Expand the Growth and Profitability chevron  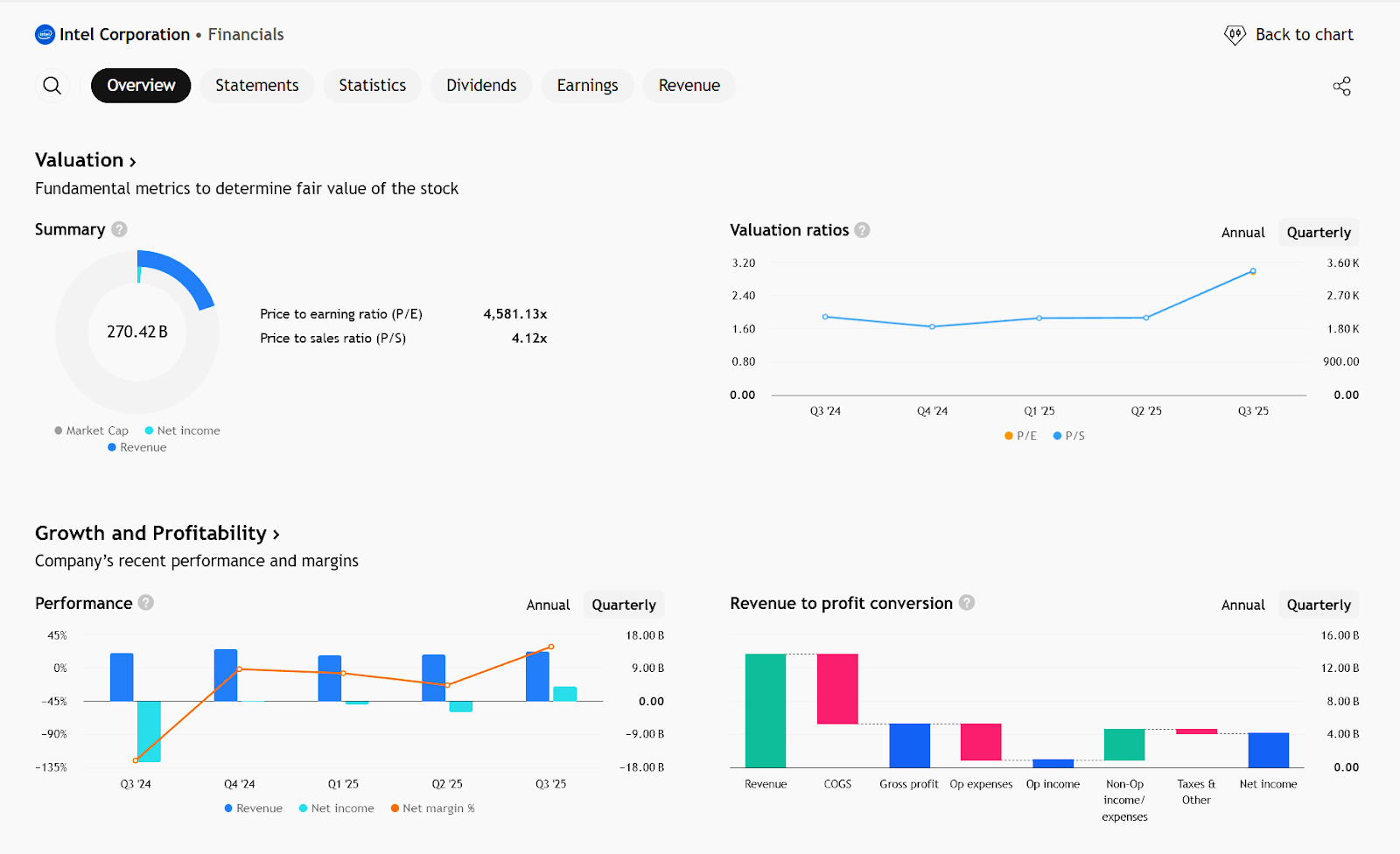tap(276, 535)
